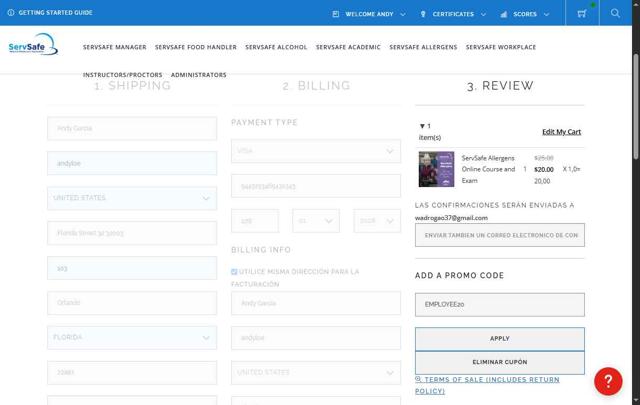Click the wadrogao37@gmail.com email text

tap(451, 218)
